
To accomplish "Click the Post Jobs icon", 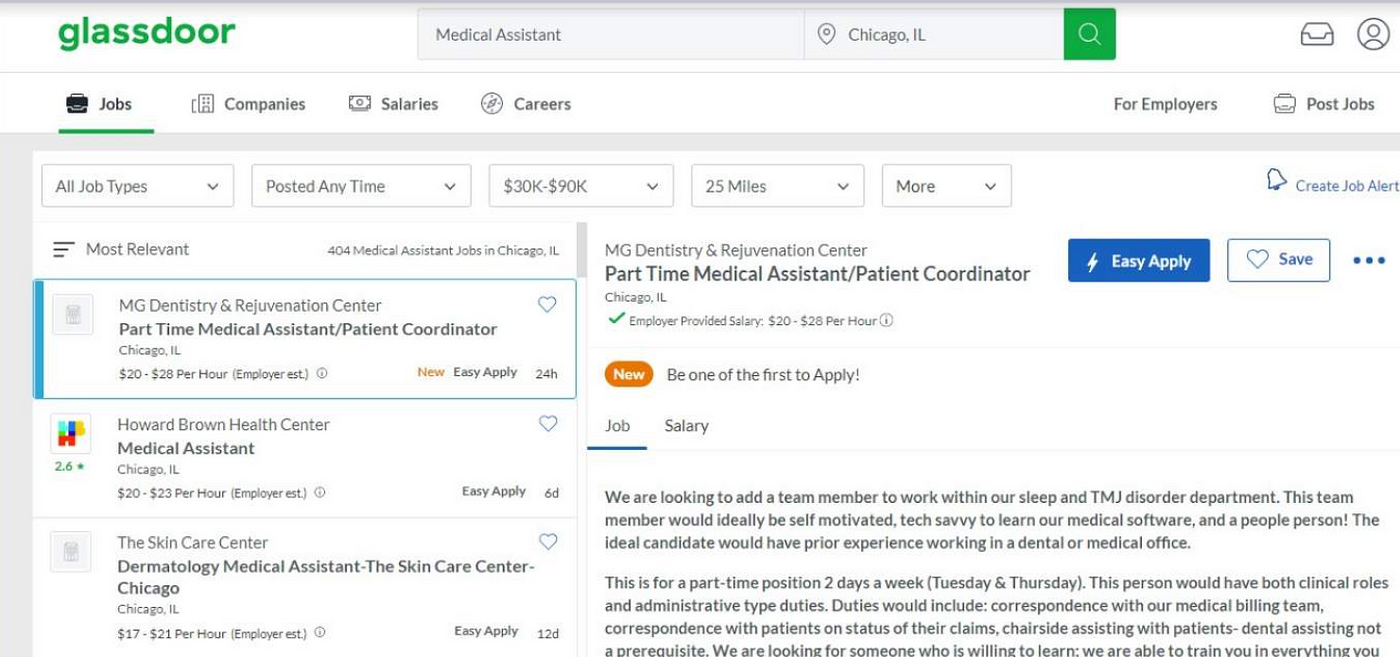I will click(x=1284, y=103).
